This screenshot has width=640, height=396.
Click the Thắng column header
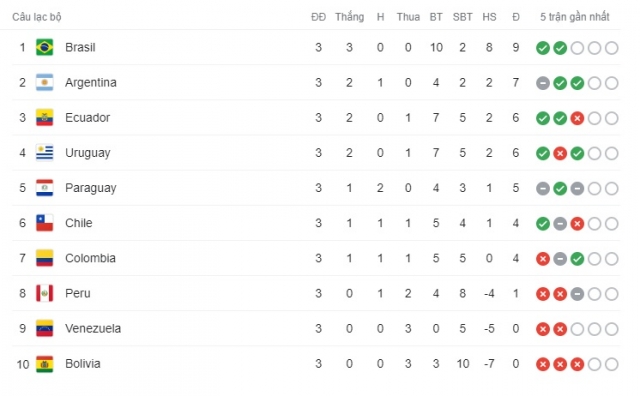[x=349, y=17]
